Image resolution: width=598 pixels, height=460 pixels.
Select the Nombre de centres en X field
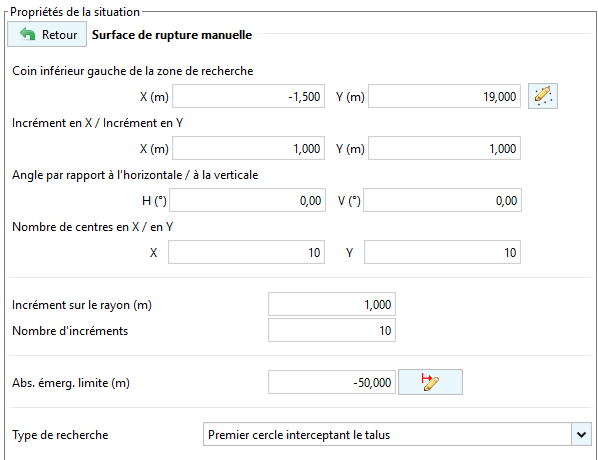246,252
